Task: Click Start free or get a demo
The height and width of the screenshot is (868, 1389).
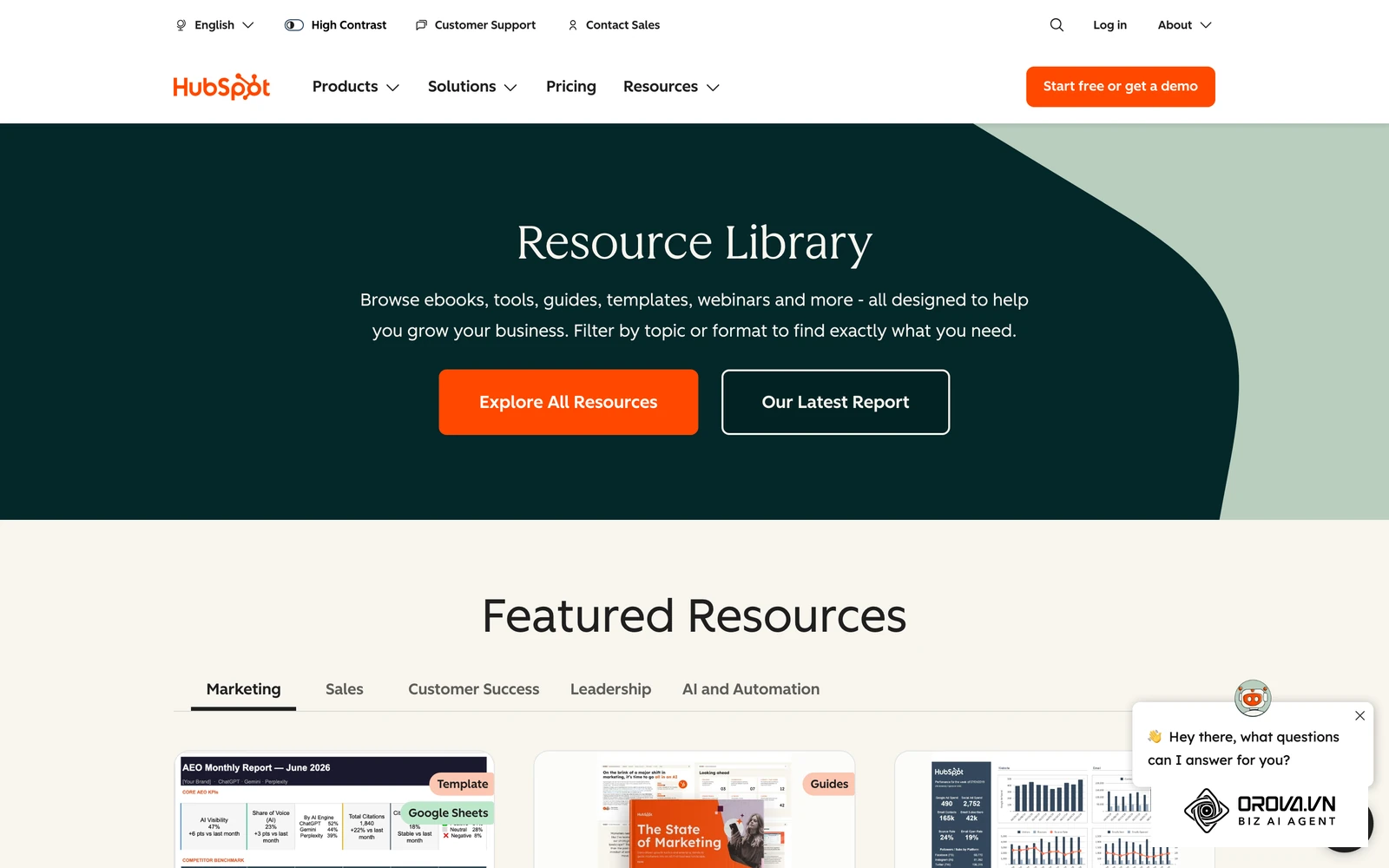Action: click(x=1120, y=87)
